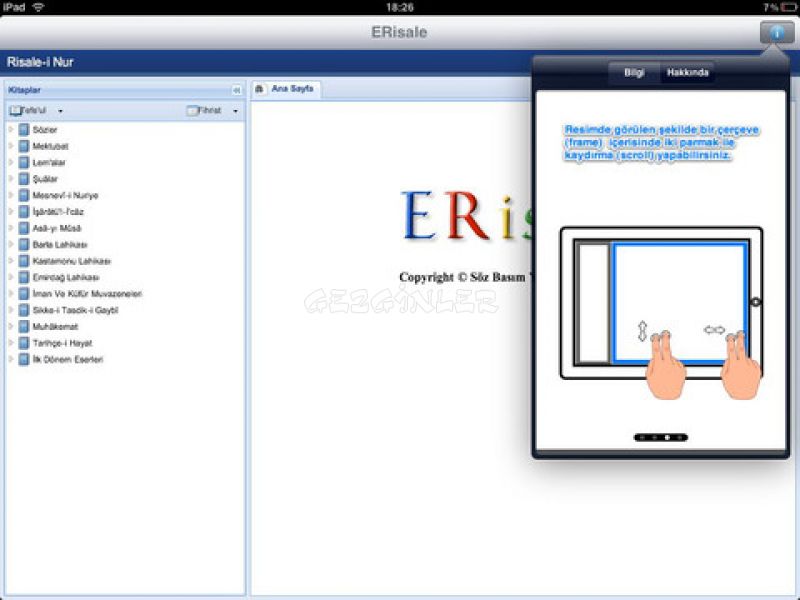Click the Tarihçe-i Hayat book icon
Image resolution: width=800 pixels, height=600 pixels.
[x=24, y=343]
